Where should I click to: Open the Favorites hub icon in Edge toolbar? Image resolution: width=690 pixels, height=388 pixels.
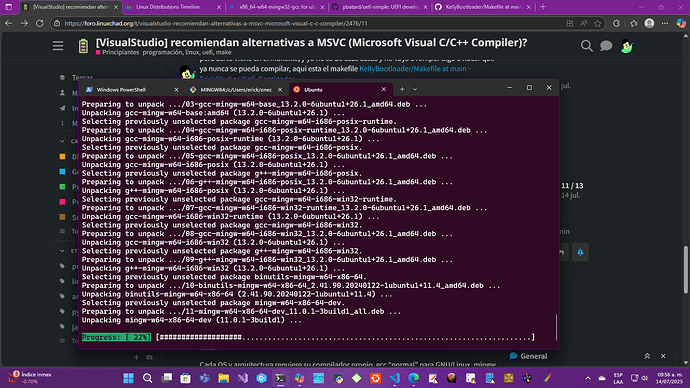coord(634,23)
